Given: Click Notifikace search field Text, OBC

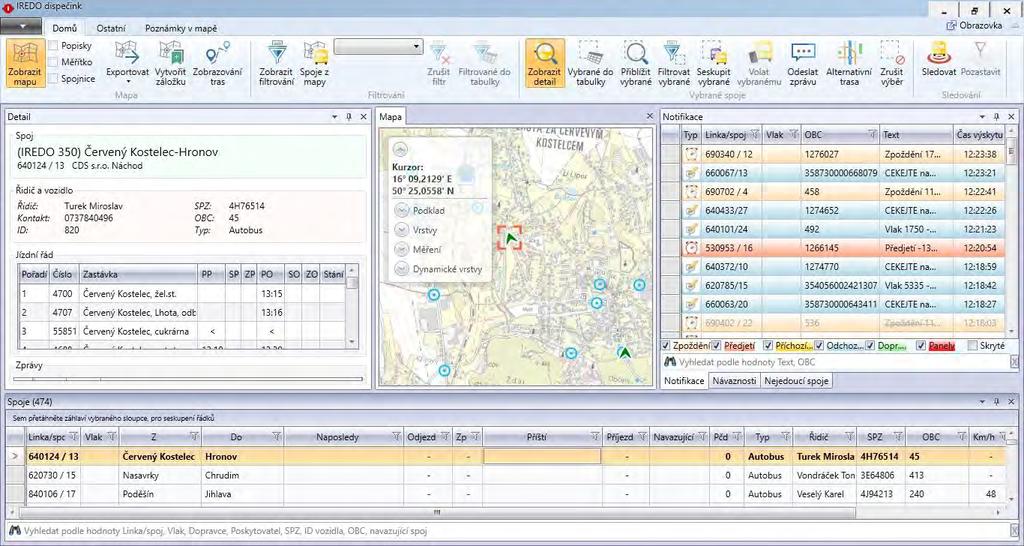Looking at the screenshot, I should [x=842, y=361].
